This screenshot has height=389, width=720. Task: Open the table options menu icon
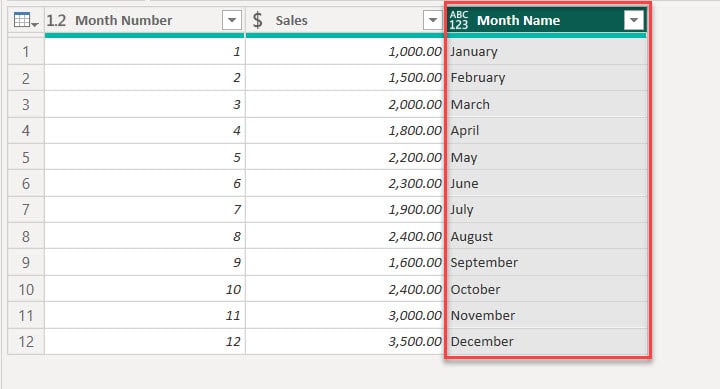26,20
